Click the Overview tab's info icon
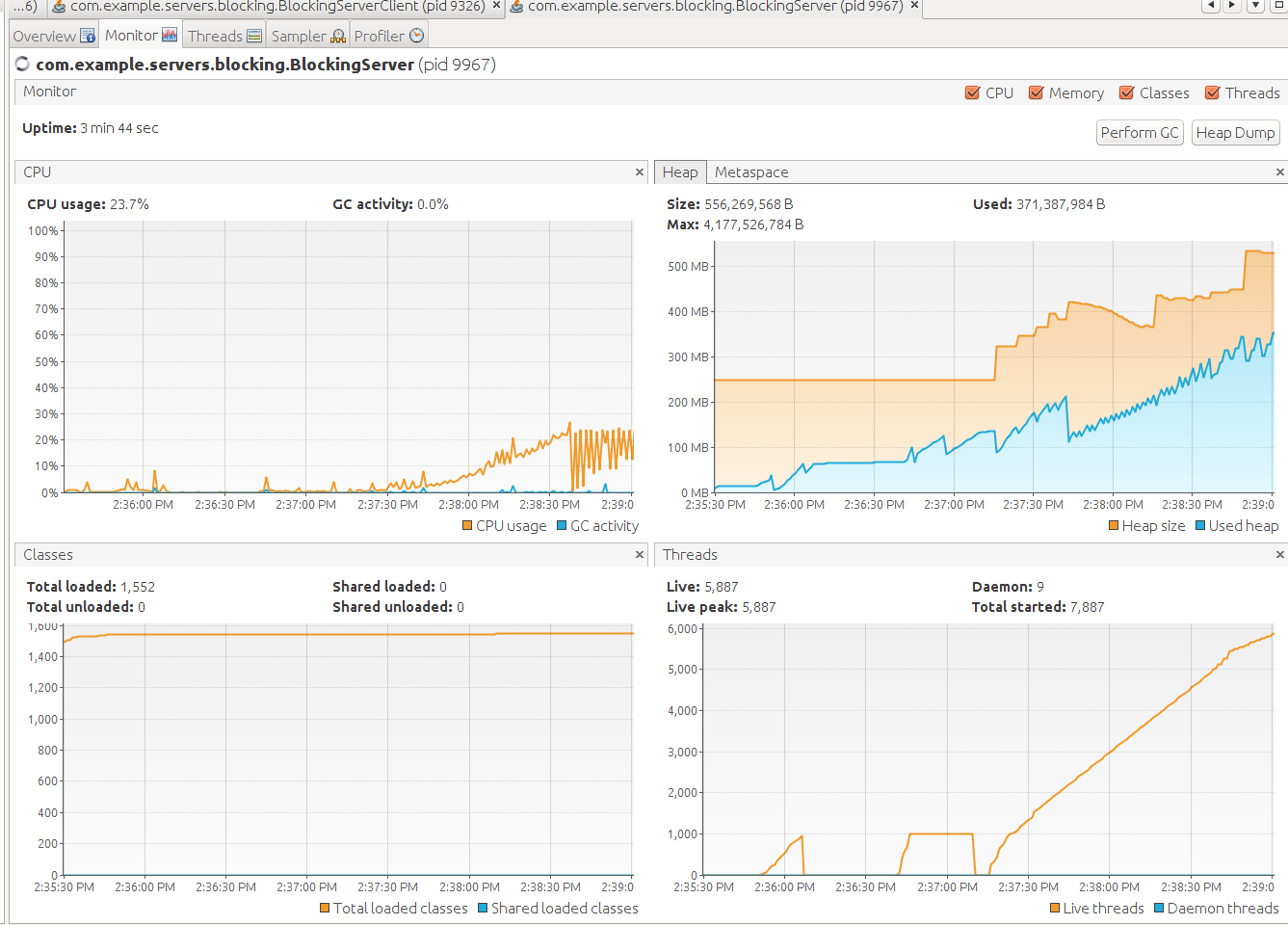 click(x=88, y=36)
